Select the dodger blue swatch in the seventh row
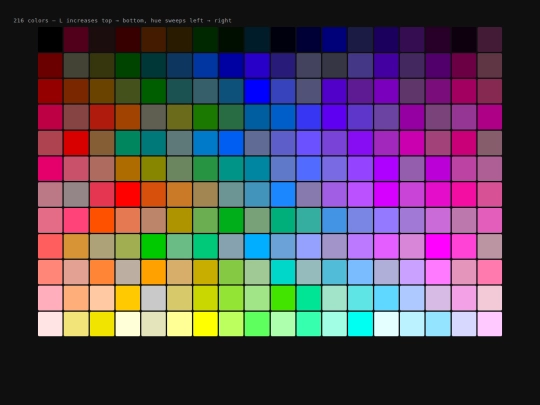The height and width of the screenshot is (405, 540). coord(283,195)
